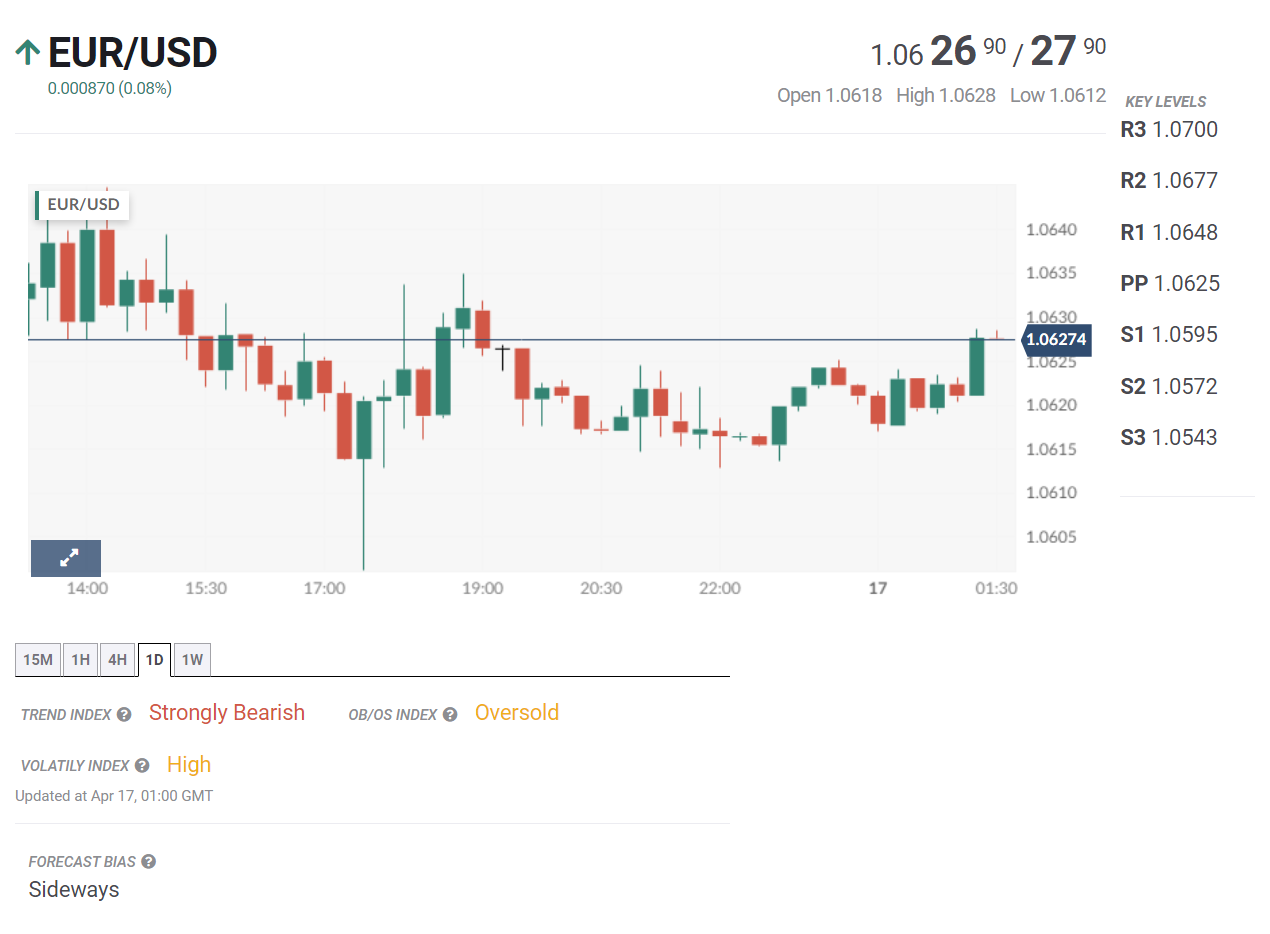This screenshot has height=934, width=1270.
Task: Click the Open 1.0618 value
Action: (830, 96)
